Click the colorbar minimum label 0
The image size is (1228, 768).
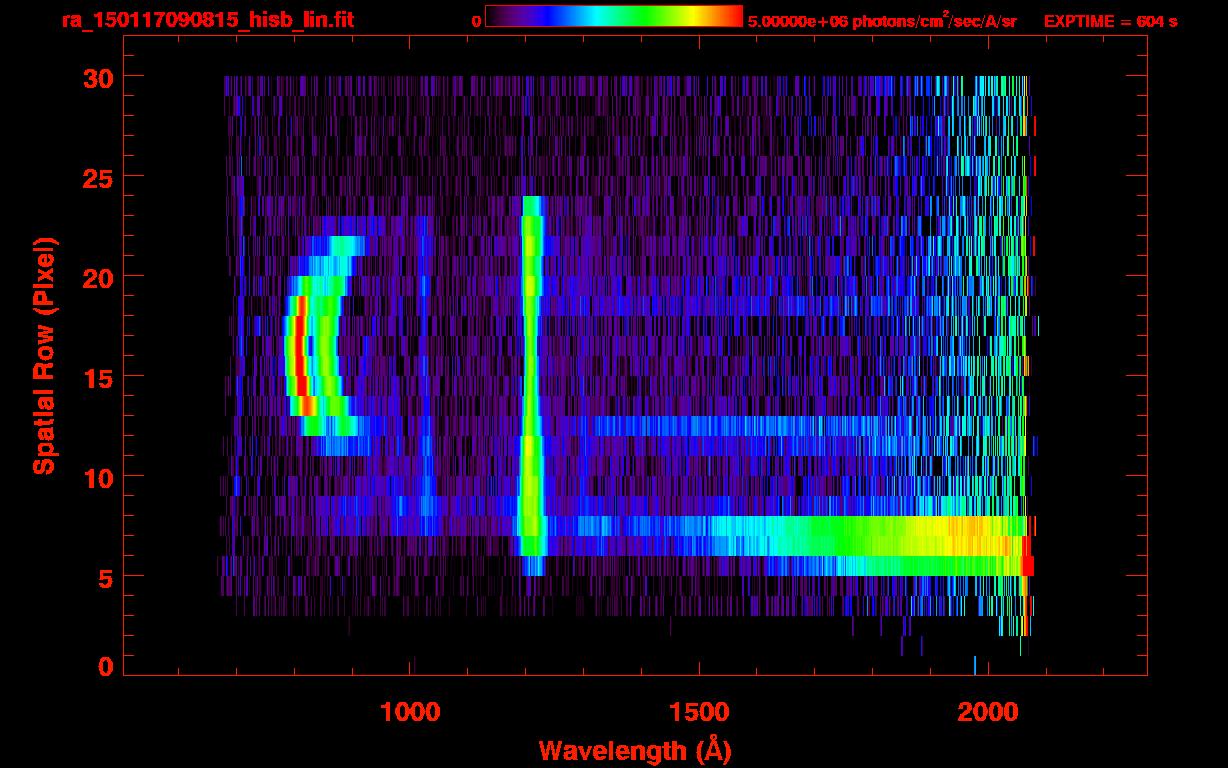tap(476, 21)
